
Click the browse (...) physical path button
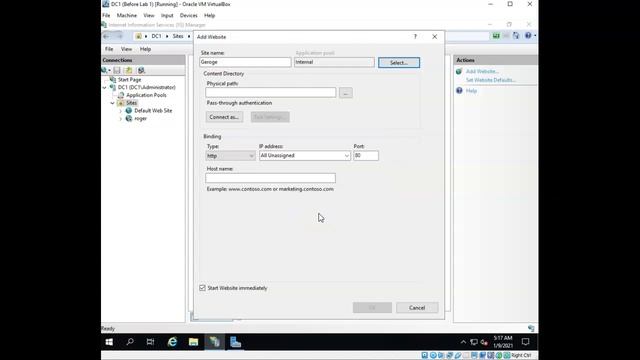click(346, 93)
